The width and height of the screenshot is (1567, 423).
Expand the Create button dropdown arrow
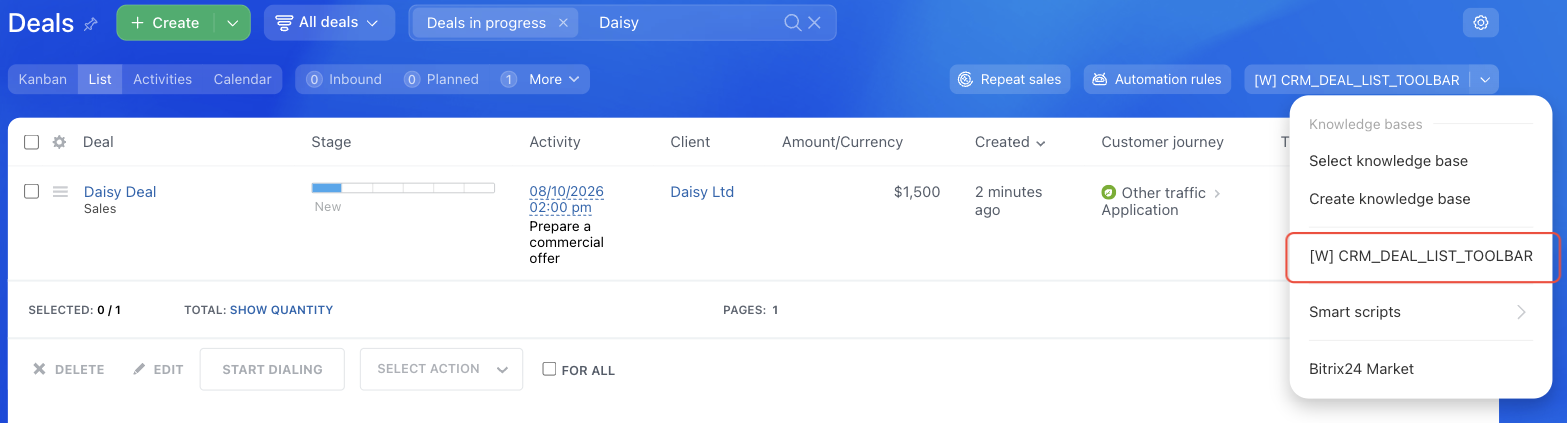232,22
